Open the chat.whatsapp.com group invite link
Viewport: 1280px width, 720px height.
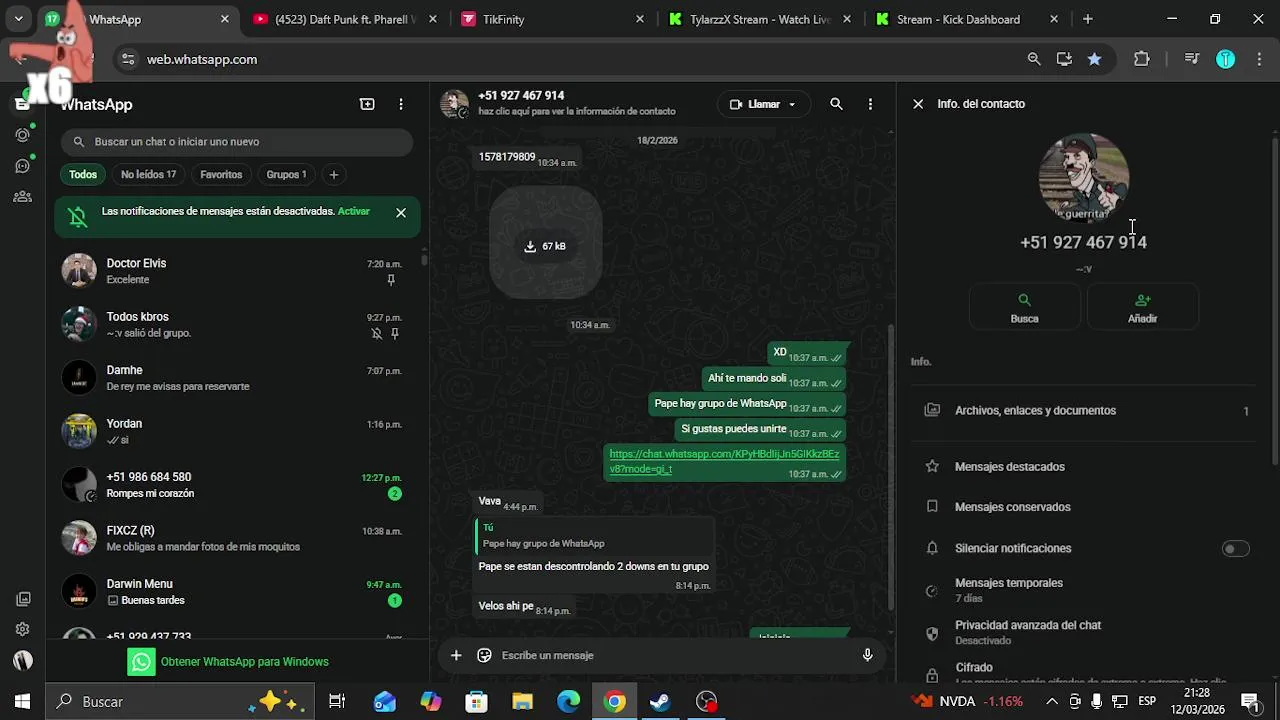pyautogui.click(x=724, y=461)
